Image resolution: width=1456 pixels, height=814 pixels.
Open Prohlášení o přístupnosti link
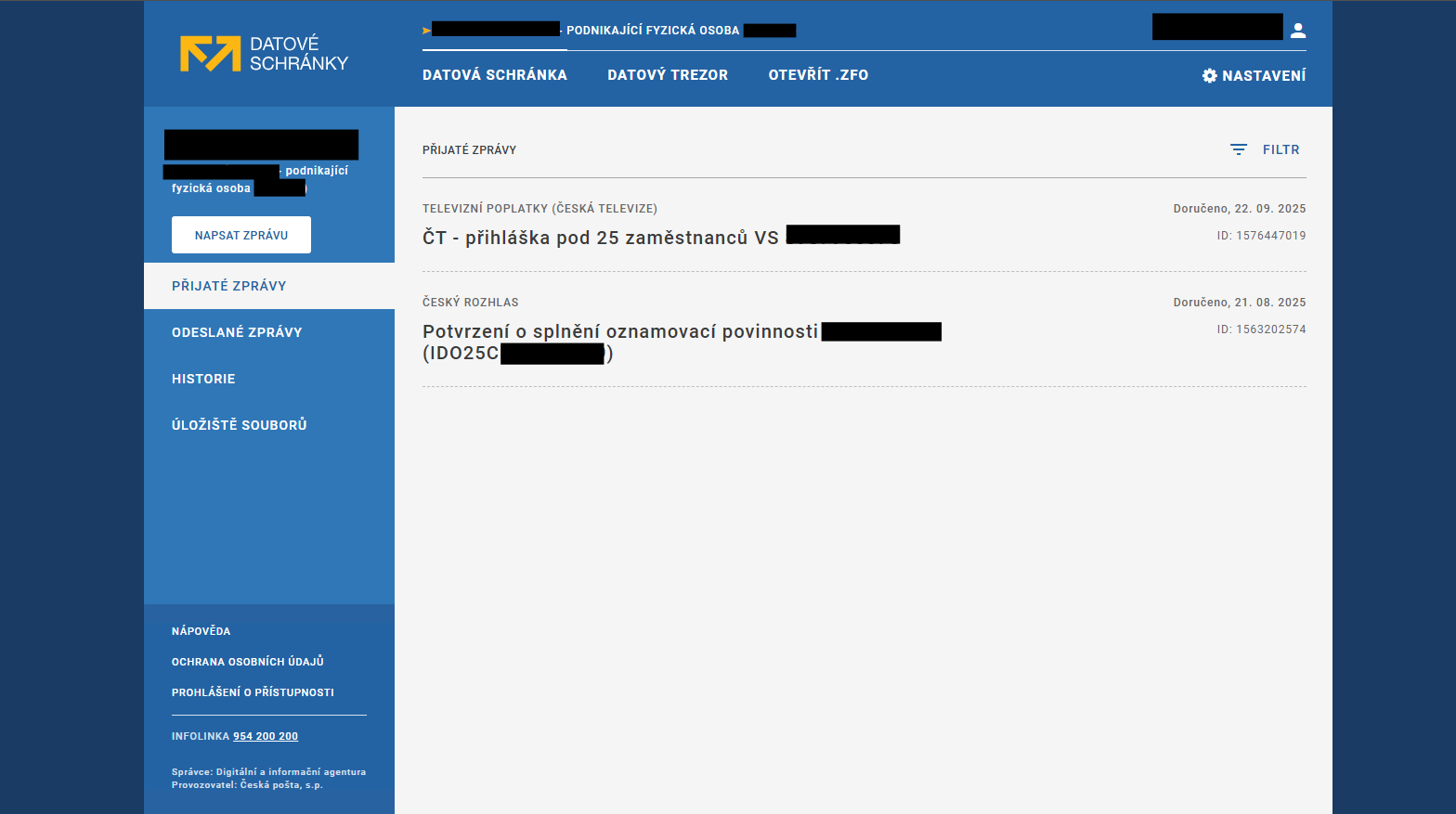pos(253,692)
